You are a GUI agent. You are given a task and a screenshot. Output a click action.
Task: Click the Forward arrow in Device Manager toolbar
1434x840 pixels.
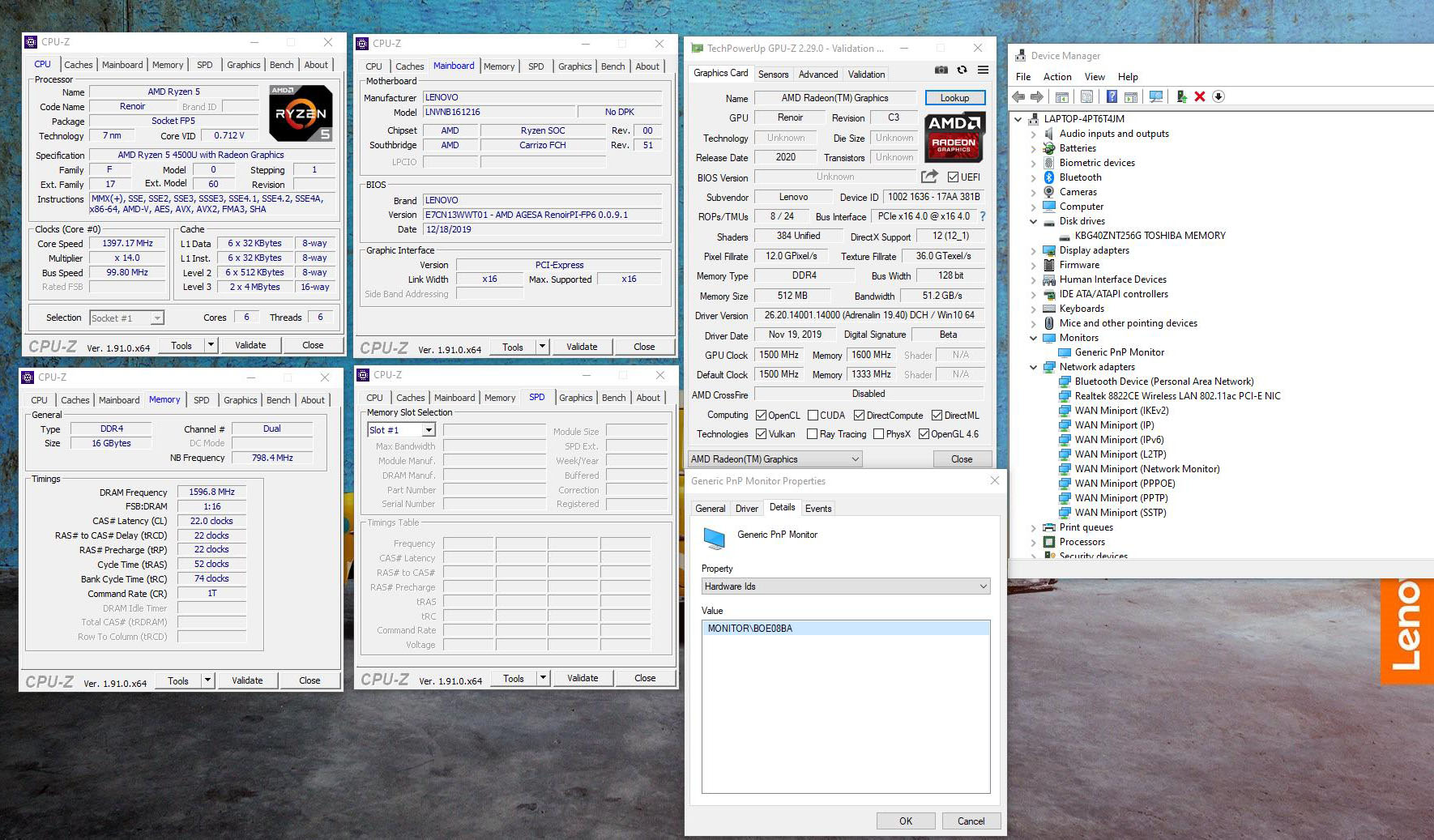click(1036, 96)
